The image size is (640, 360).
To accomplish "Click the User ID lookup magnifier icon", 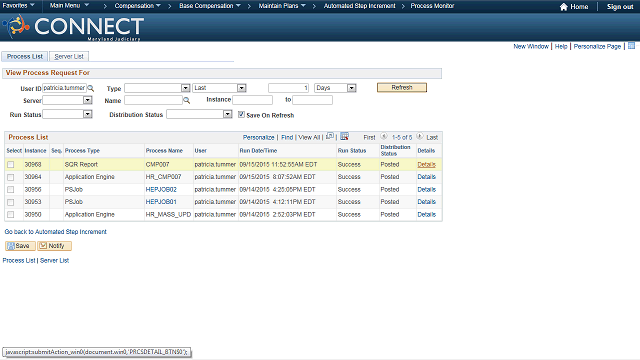I will coord(91,88).
